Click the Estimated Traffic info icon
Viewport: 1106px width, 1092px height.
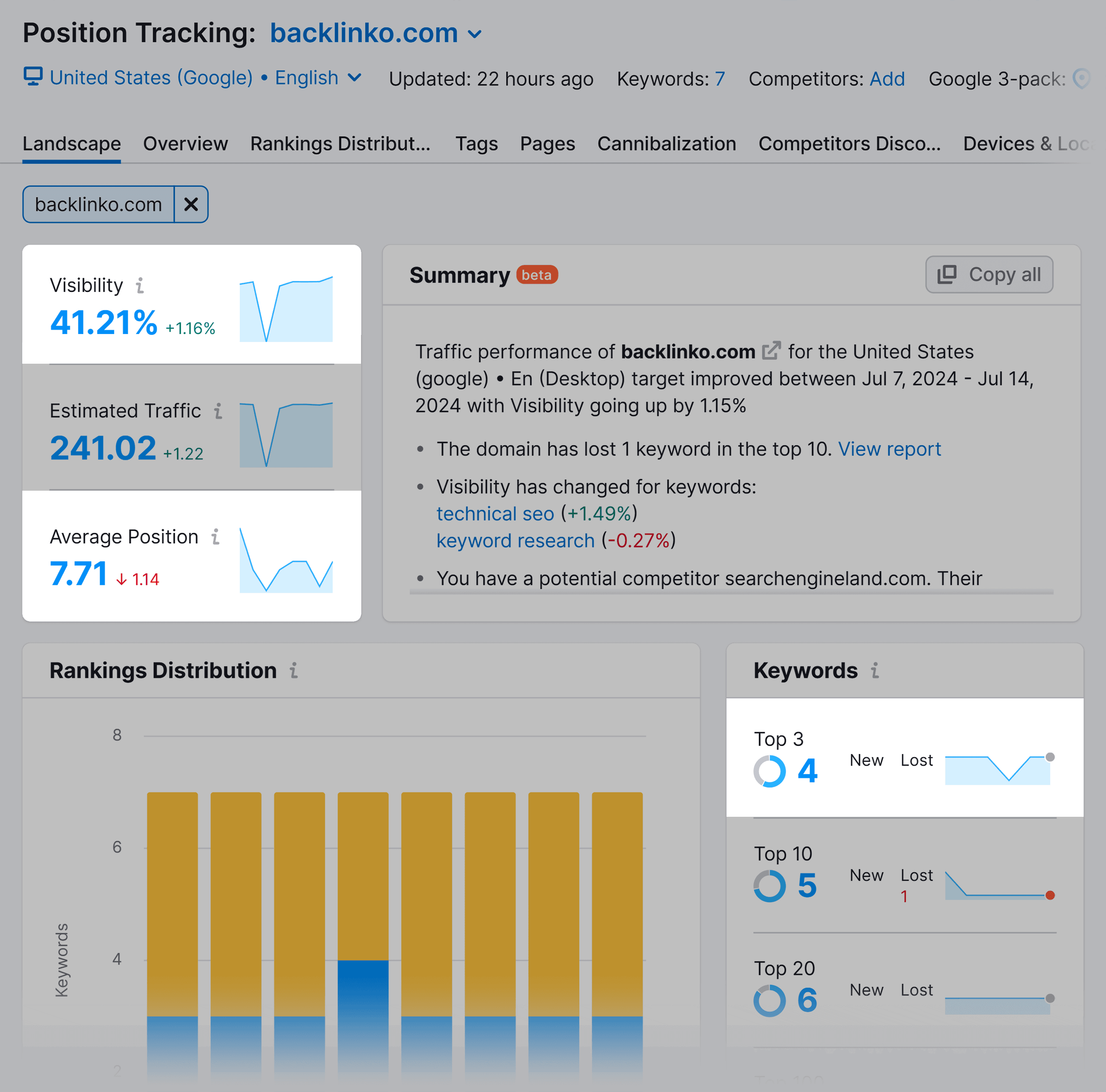pyautogui.click(x=218, y=411)
